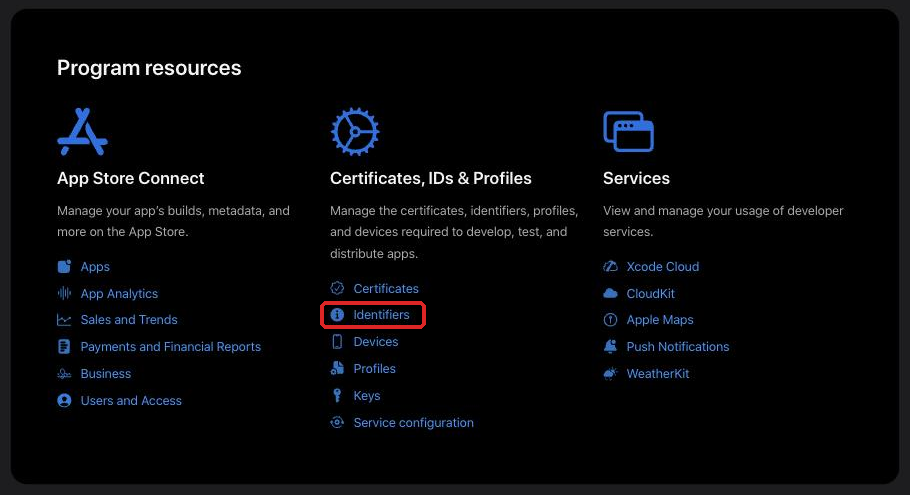Image resolution: width=910 pixels, height=495 pixels.
Task: Open Xcode Cloud link
Action: pyautogui.click(x=663, y=266)
